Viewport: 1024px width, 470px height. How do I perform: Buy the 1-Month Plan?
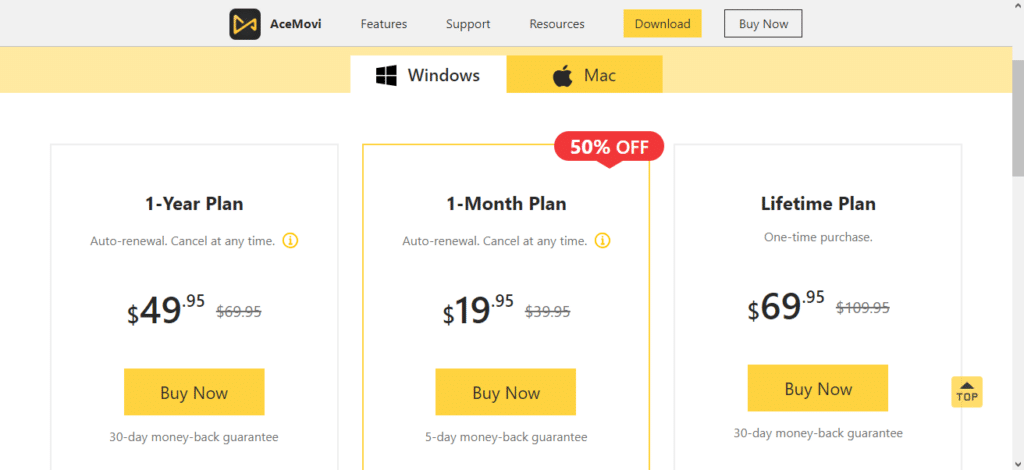pyautogui.click(x=506, y=392)
